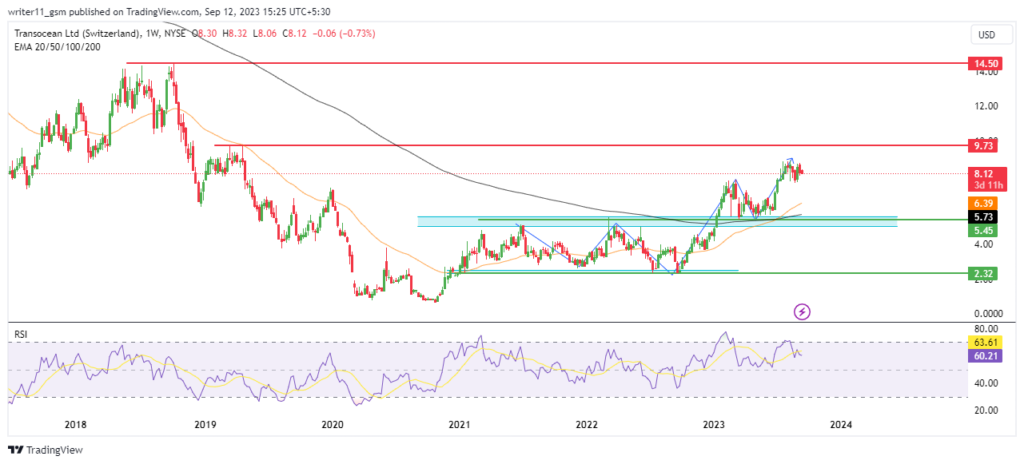This screenshot has width=1024, height=464.
Task: Click the 40.00 RSI axis label
Action: click(984, 383)
